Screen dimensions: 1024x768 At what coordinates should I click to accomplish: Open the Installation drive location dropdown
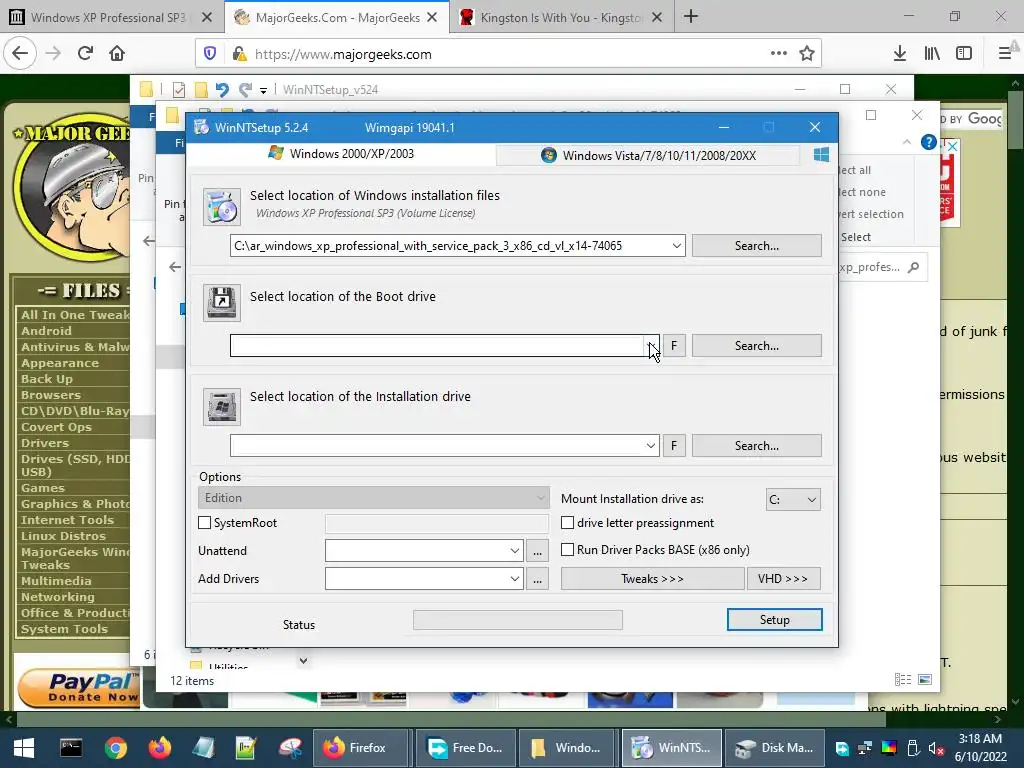[651, 445]
